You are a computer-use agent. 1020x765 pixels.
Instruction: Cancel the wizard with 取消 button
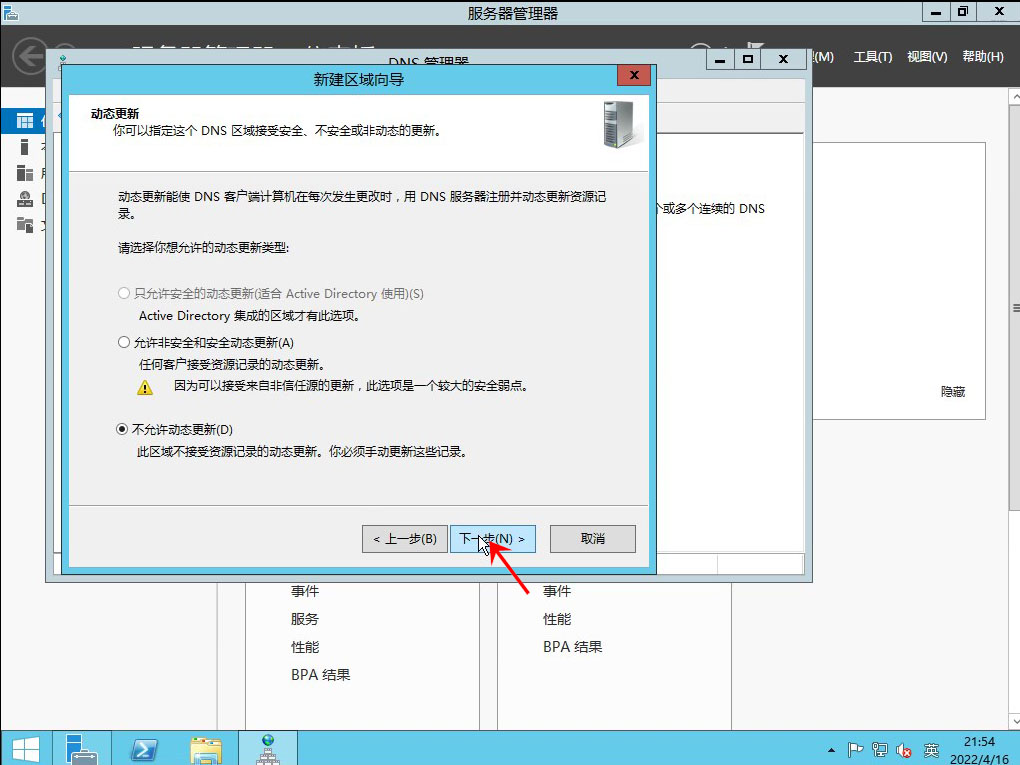point(593,539)
